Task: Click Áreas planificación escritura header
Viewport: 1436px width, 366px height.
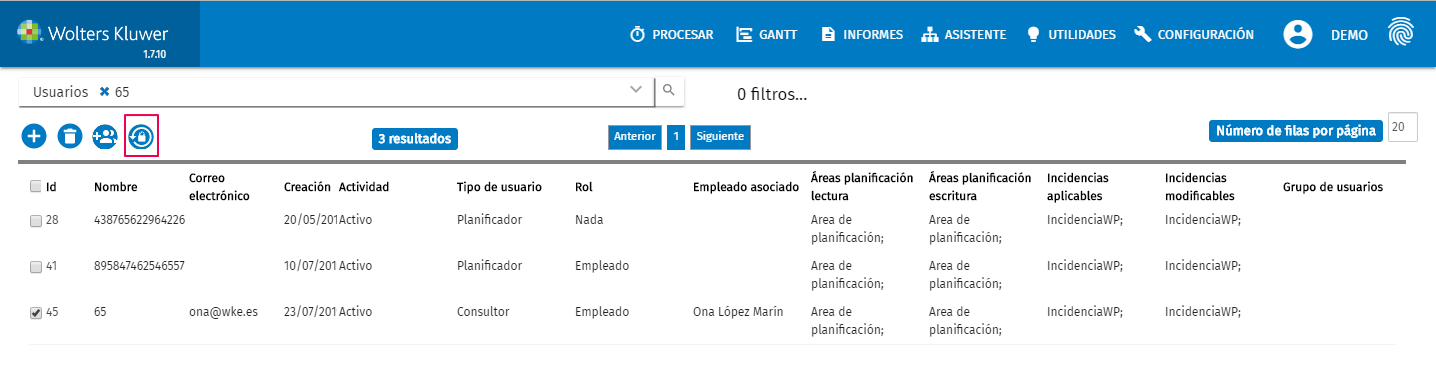Action: (x=980, y=187)
